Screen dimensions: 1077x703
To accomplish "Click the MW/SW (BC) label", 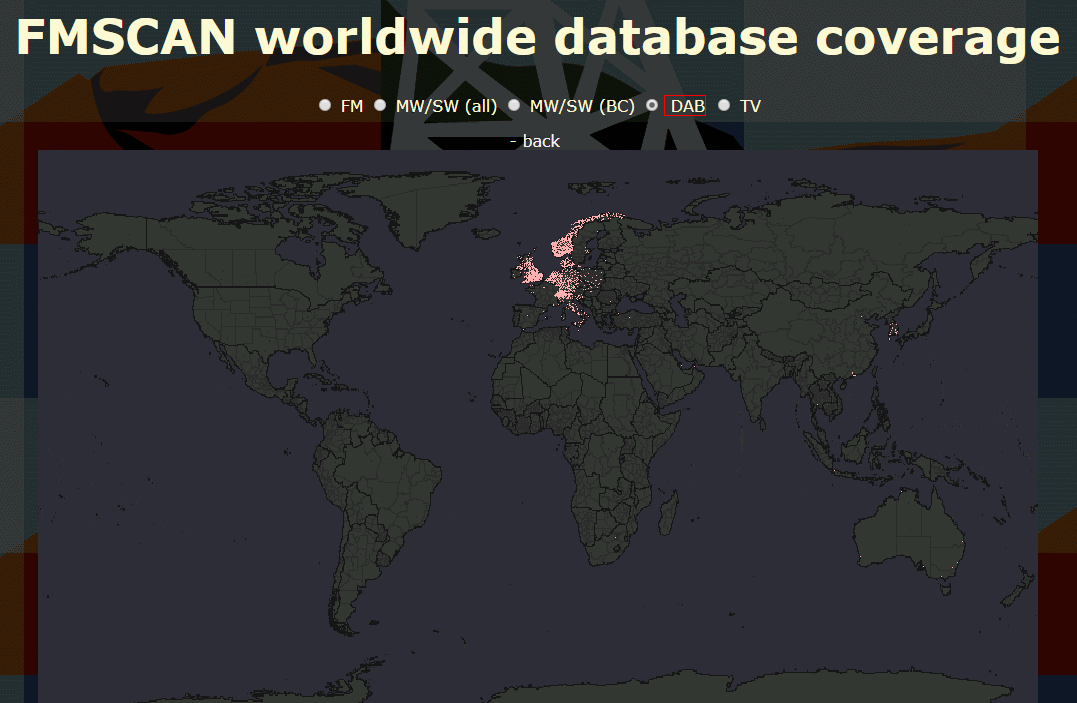I will pyautogui.click(x=582, y=106).
